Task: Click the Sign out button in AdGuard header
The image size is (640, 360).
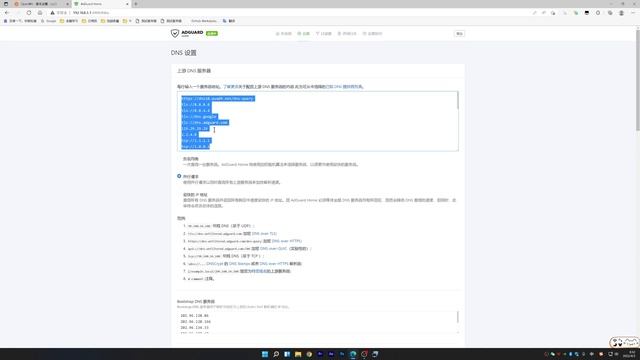Action: coord(459,33)
